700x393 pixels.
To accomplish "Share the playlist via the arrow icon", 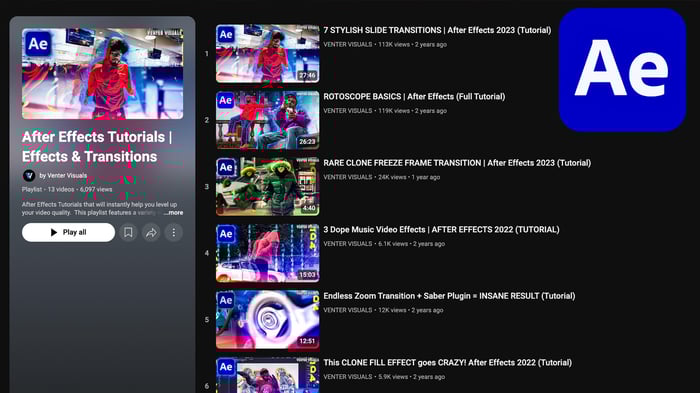I will [x=151, y=232].
